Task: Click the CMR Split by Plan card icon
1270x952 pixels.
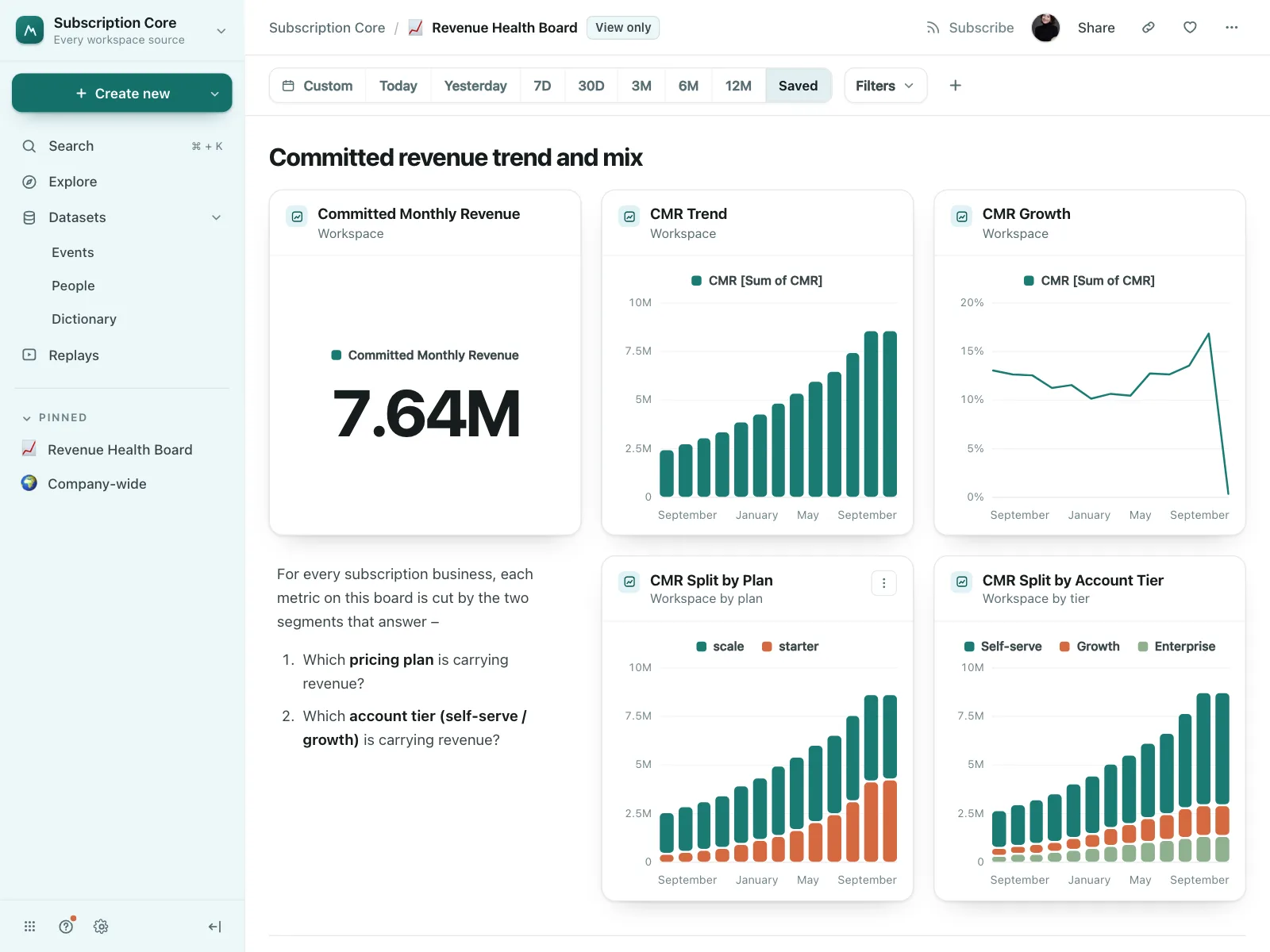Action: point(629,582)
